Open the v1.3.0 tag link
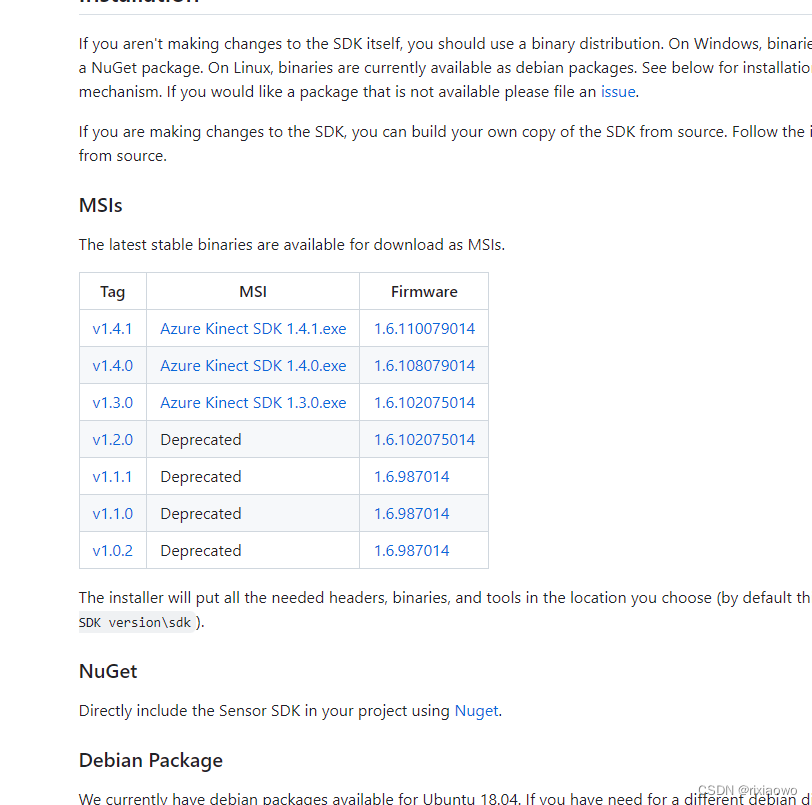Screen dimensions: 812x805 coord(112,402)
